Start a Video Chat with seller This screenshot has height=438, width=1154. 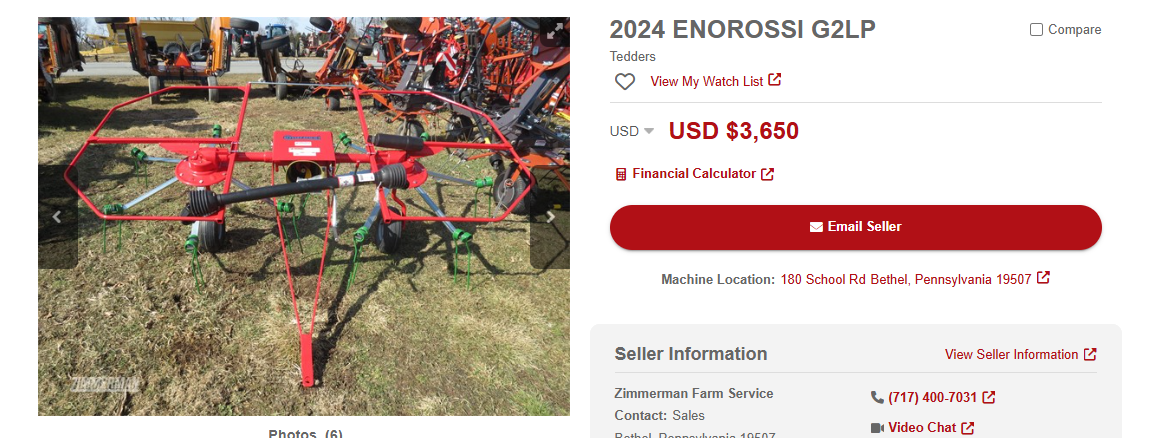922,428
